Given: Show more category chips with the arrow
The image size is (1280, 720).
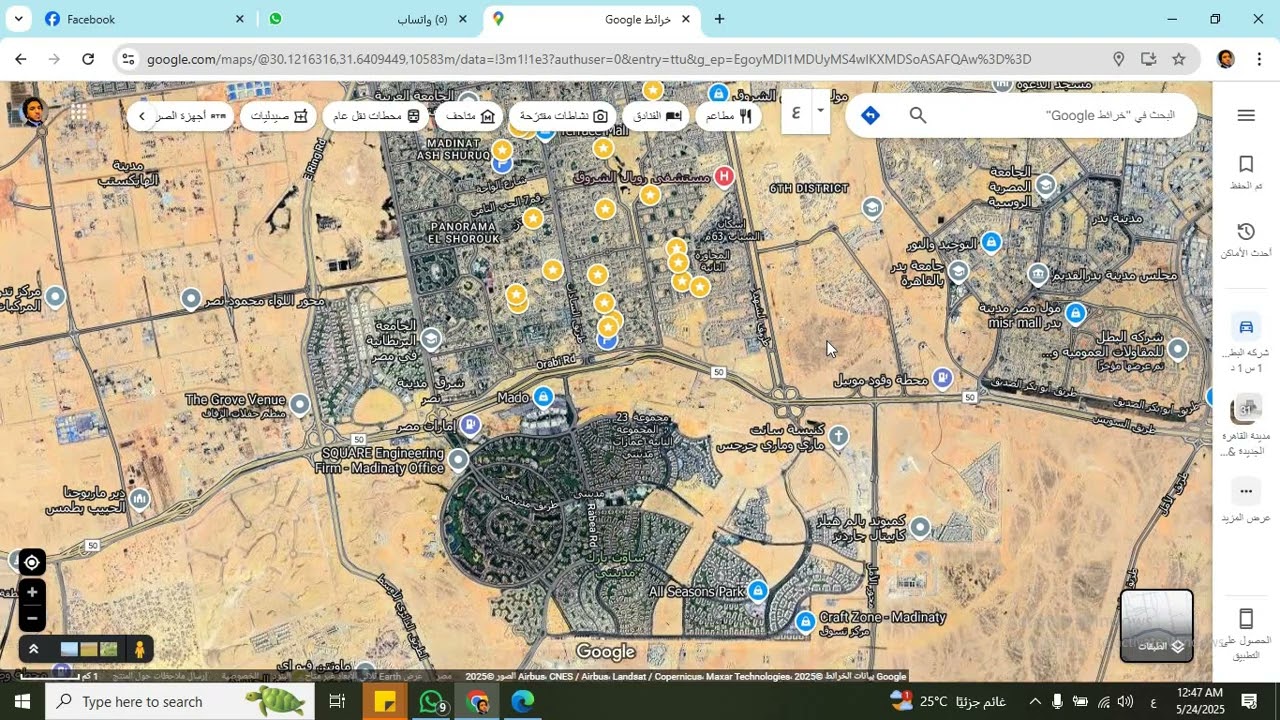Looking at the screenshot, I should [142, 116].
